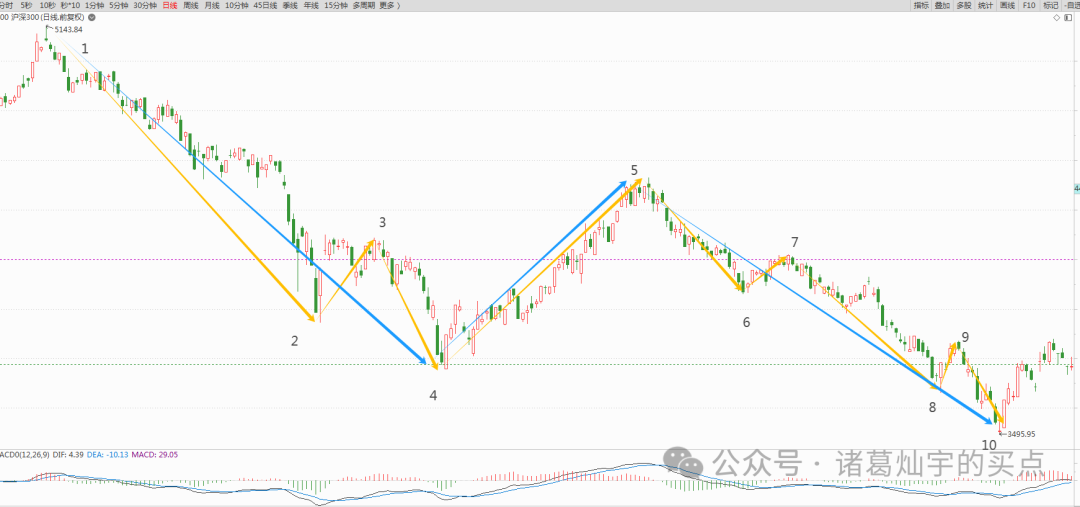
Task: Click the diamond icon at chart top-right
Action: pos(1058,18)
